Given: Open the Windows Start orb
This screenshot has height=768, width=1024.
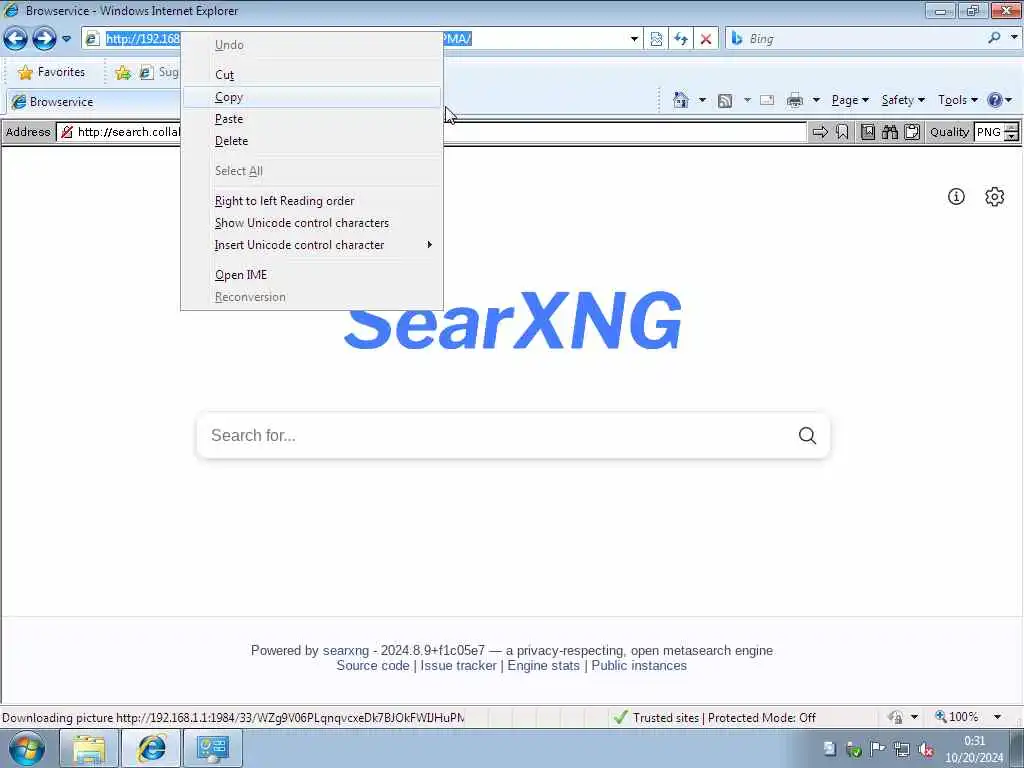Looking at the screenshot, I should coord(27,749).
